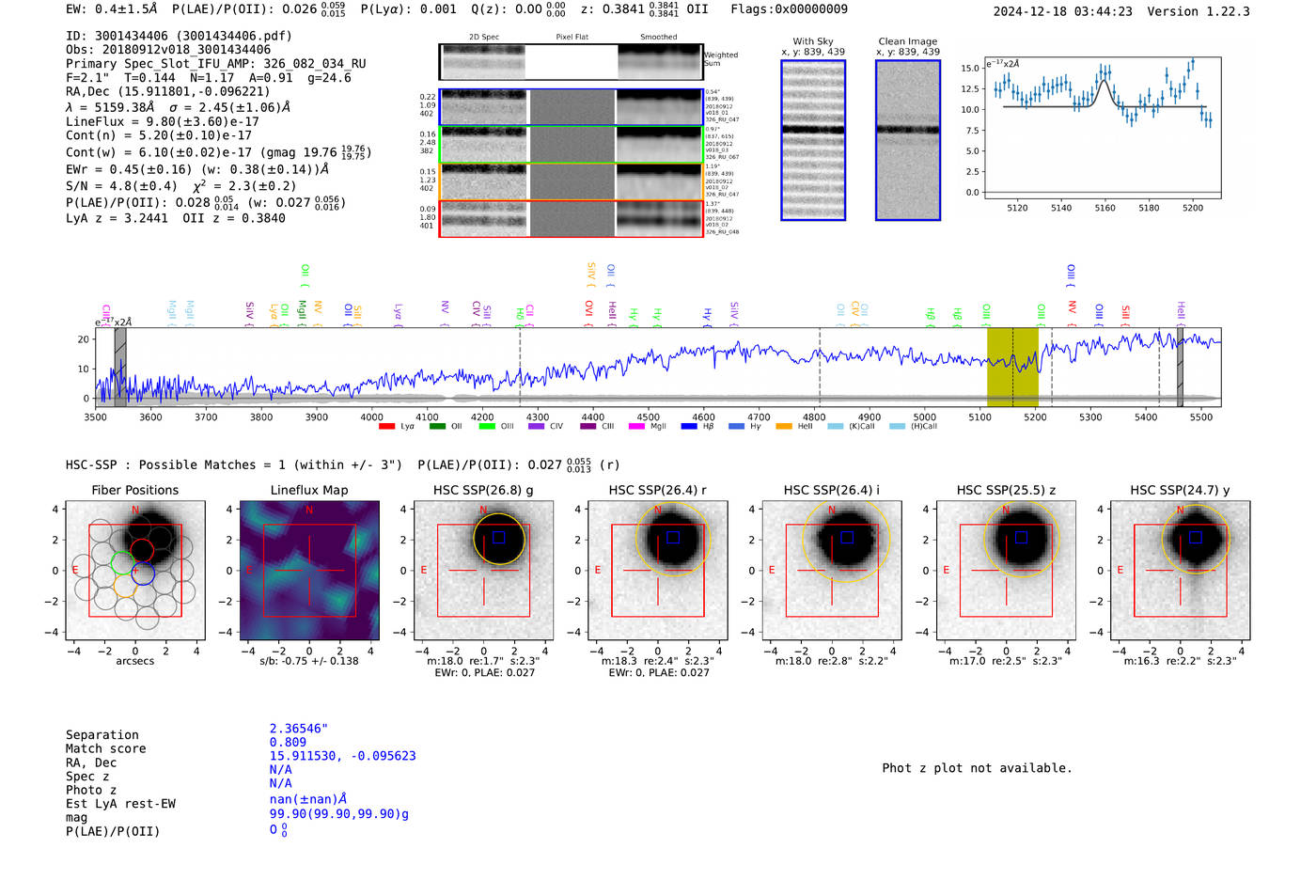This screenshot has width=1316, height=896.
Task: Click the Flags:0x00000009 header text
Action: pos(789,9)
